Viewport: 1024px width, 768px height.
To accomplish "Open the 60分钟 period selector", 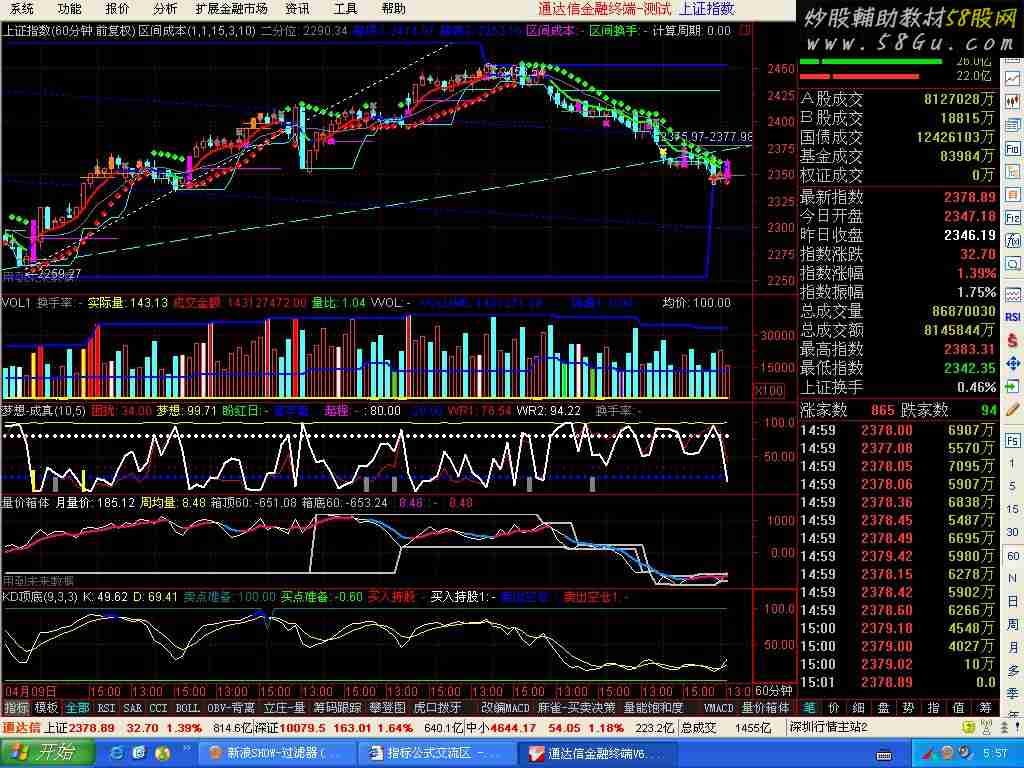I will (x=773, y=691).
